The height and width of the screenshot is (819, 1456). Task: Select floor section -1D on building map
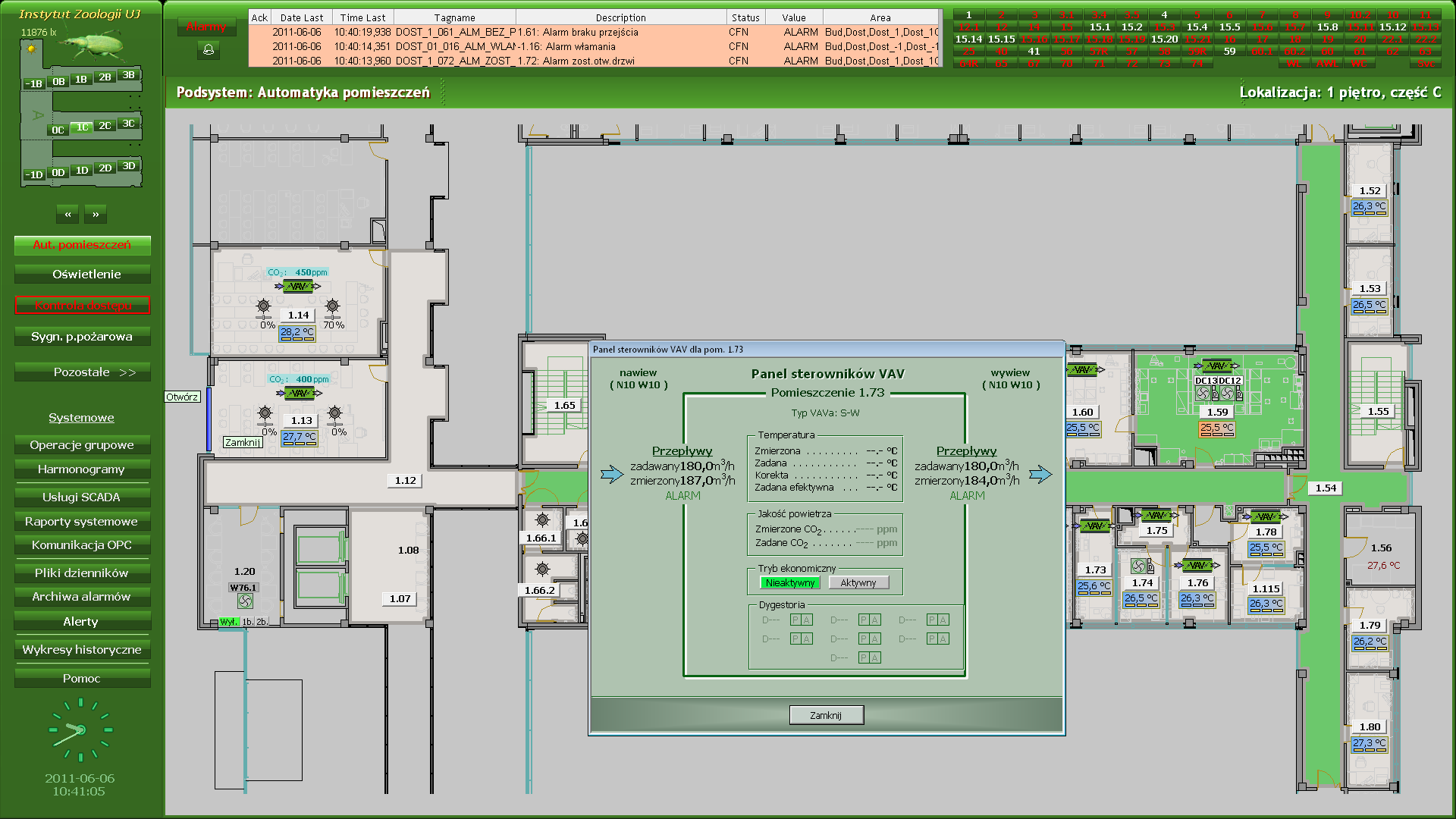click(35, 174)
